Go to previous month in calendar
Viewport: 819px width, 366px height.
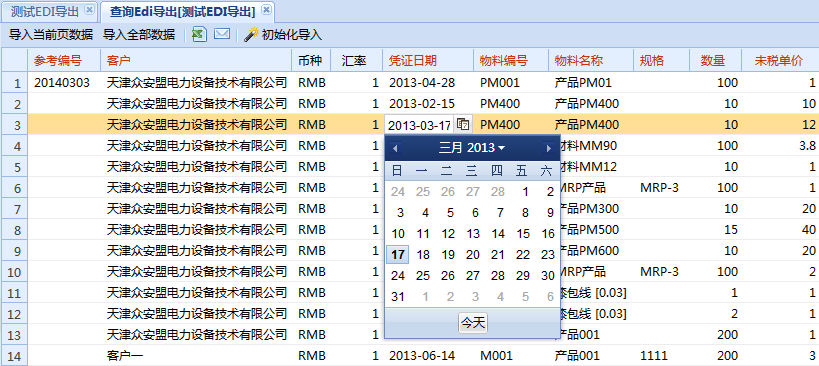pos(395,148)
